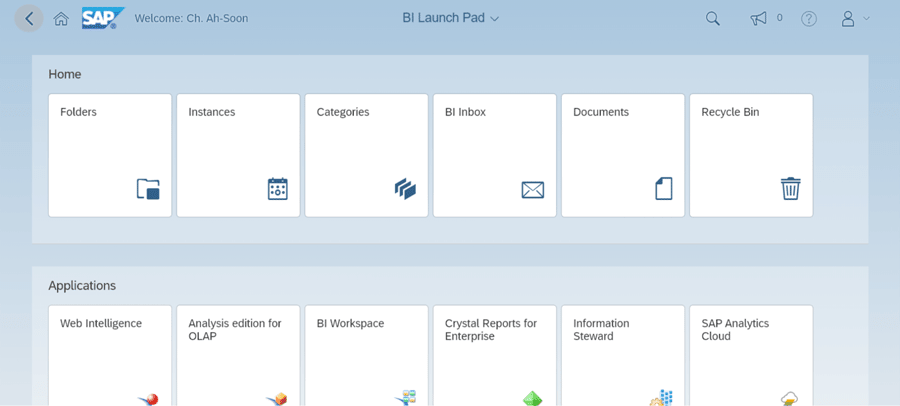
Task: Open notifications megaphone icon
Action: (758, 19)
